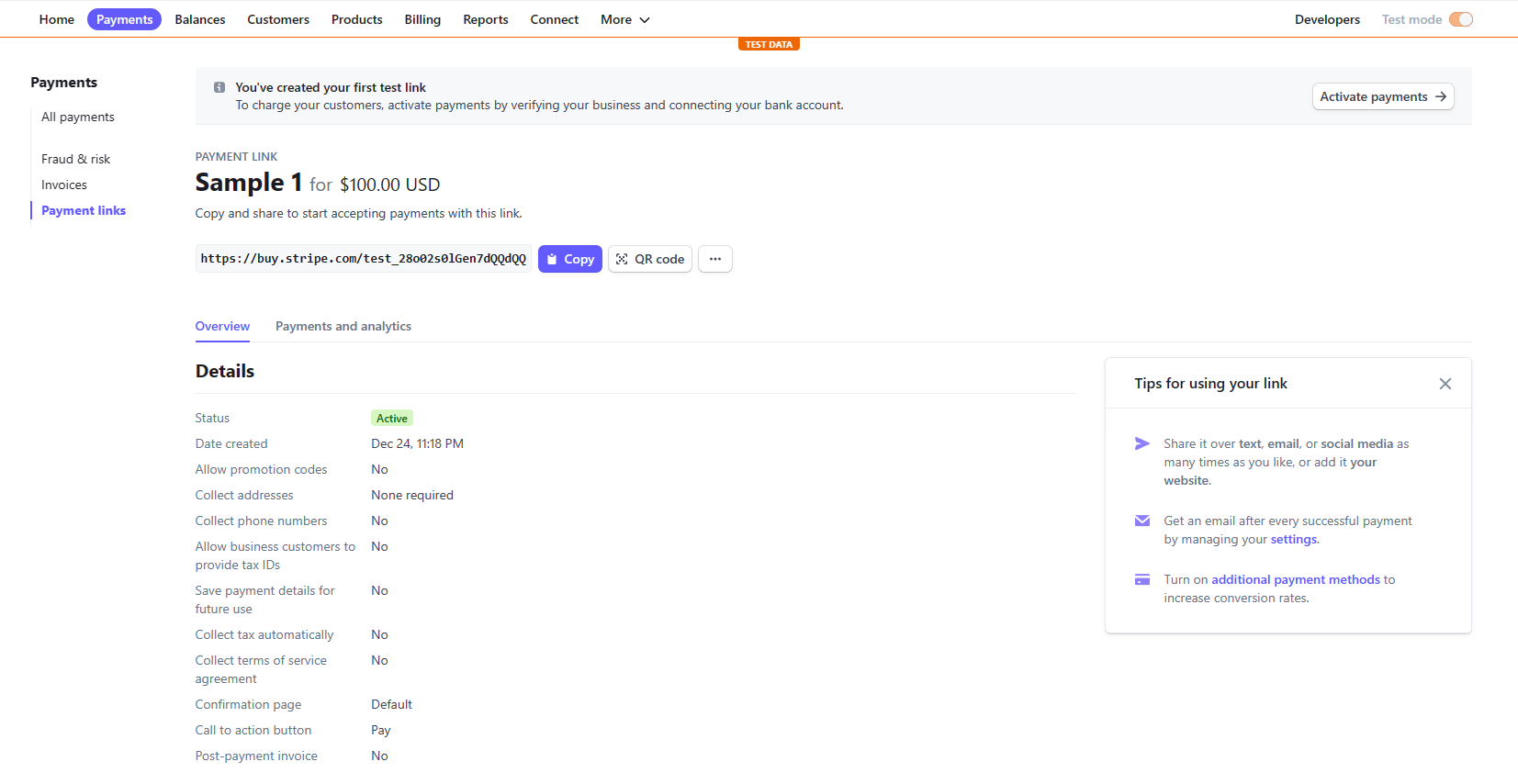The height and width of the screenshot is (784, 1518).
Task: Go to Reports
Action: click(x=486, y=19)
